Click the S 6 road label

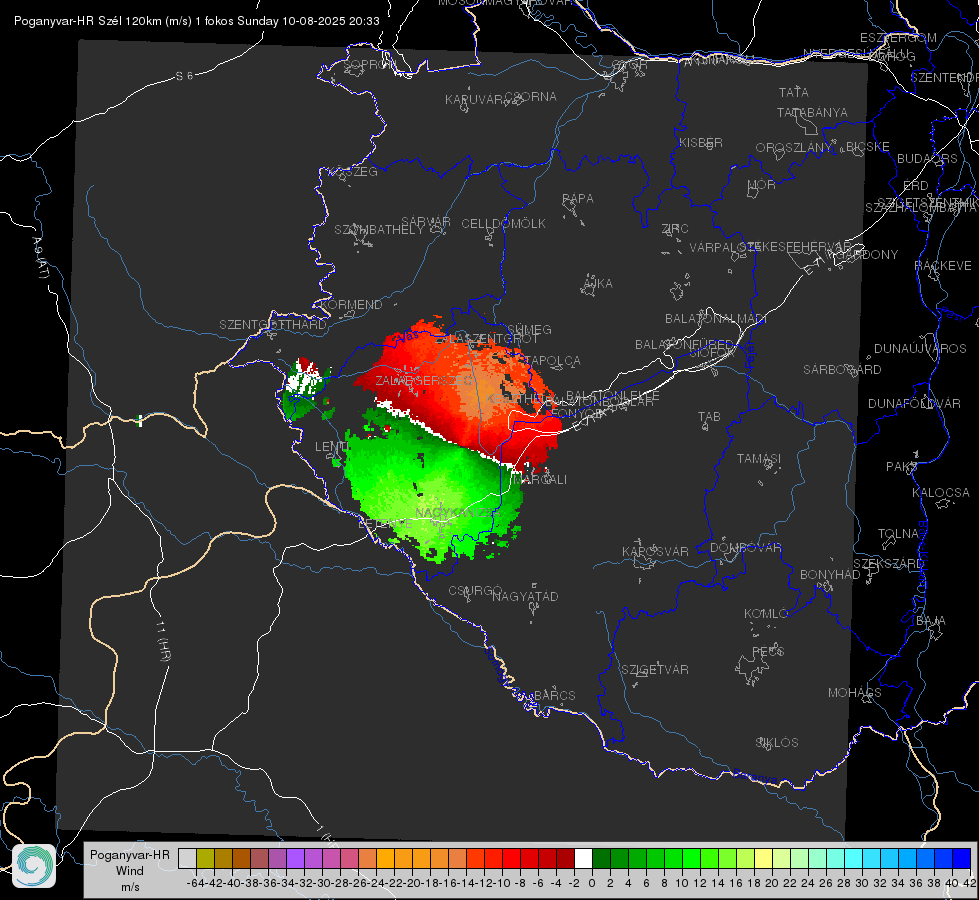(x=184, y=76)
